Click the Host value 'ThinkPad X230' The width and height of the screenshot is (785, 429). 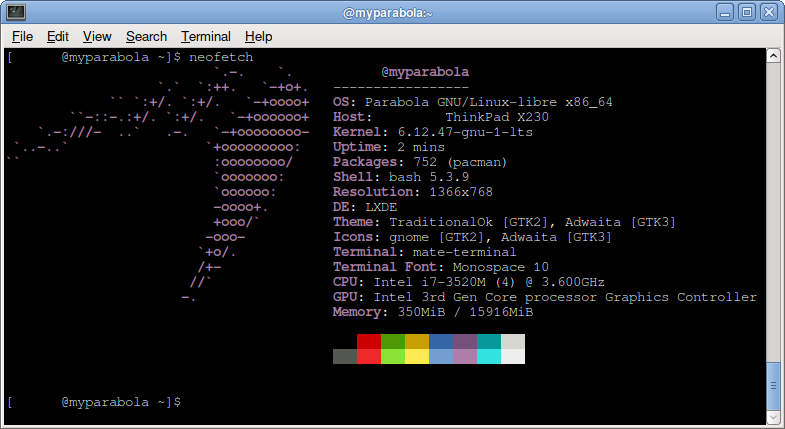pyautogui.click(x=497, y=117)
